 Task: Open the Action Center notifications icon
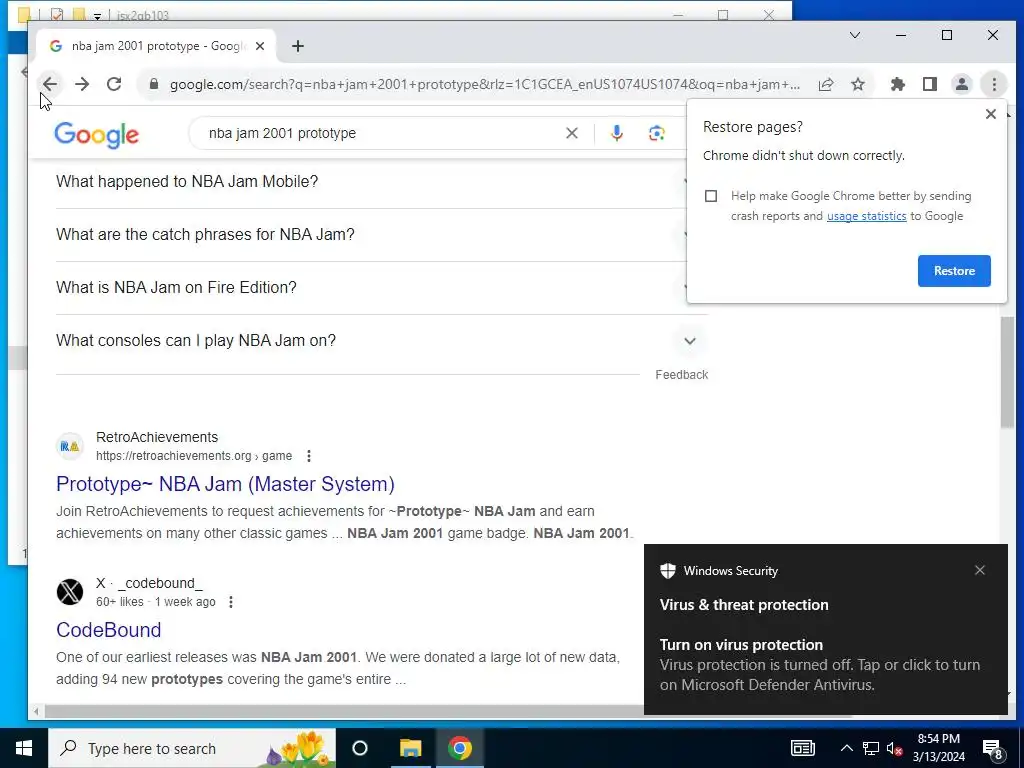pos(993,749)
